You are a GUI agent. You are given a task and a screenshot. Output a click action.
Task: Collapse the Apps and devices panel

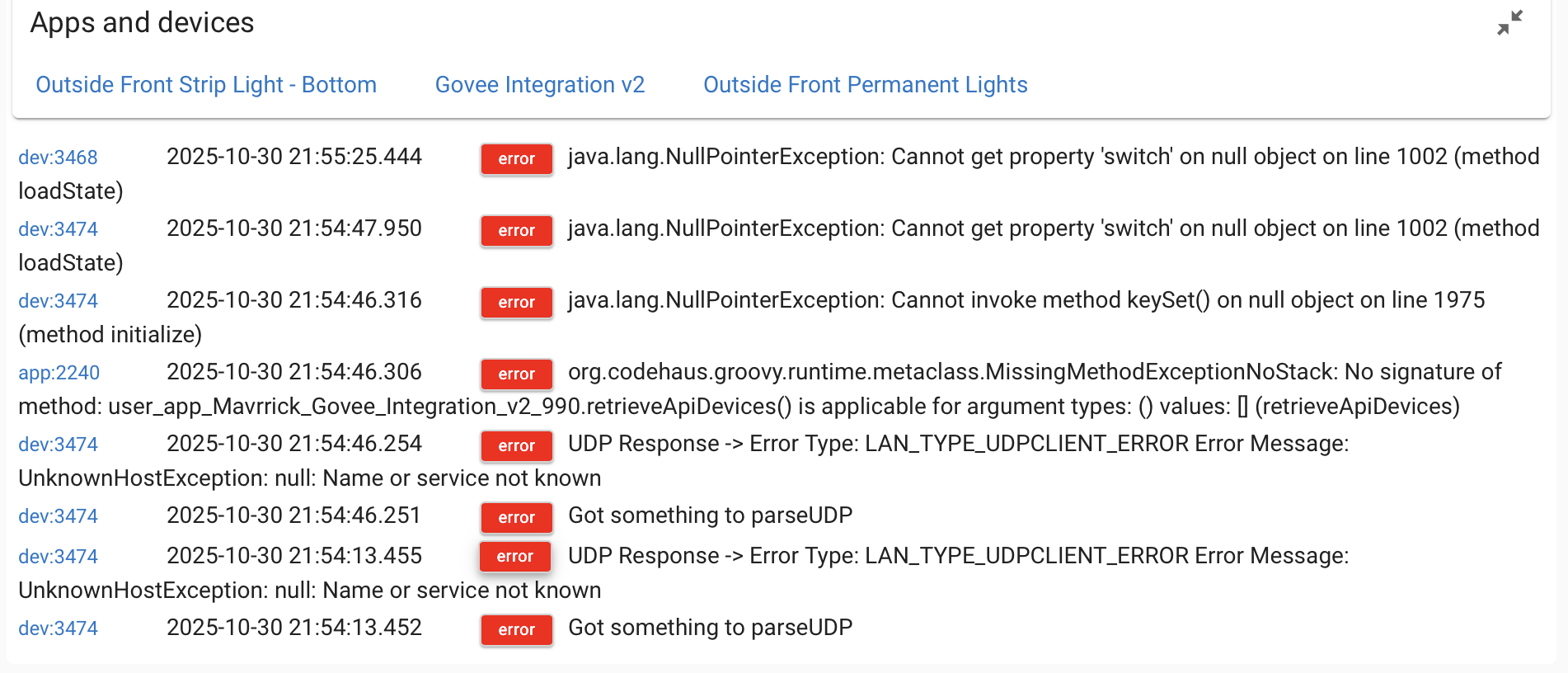tap(1509, 23)
